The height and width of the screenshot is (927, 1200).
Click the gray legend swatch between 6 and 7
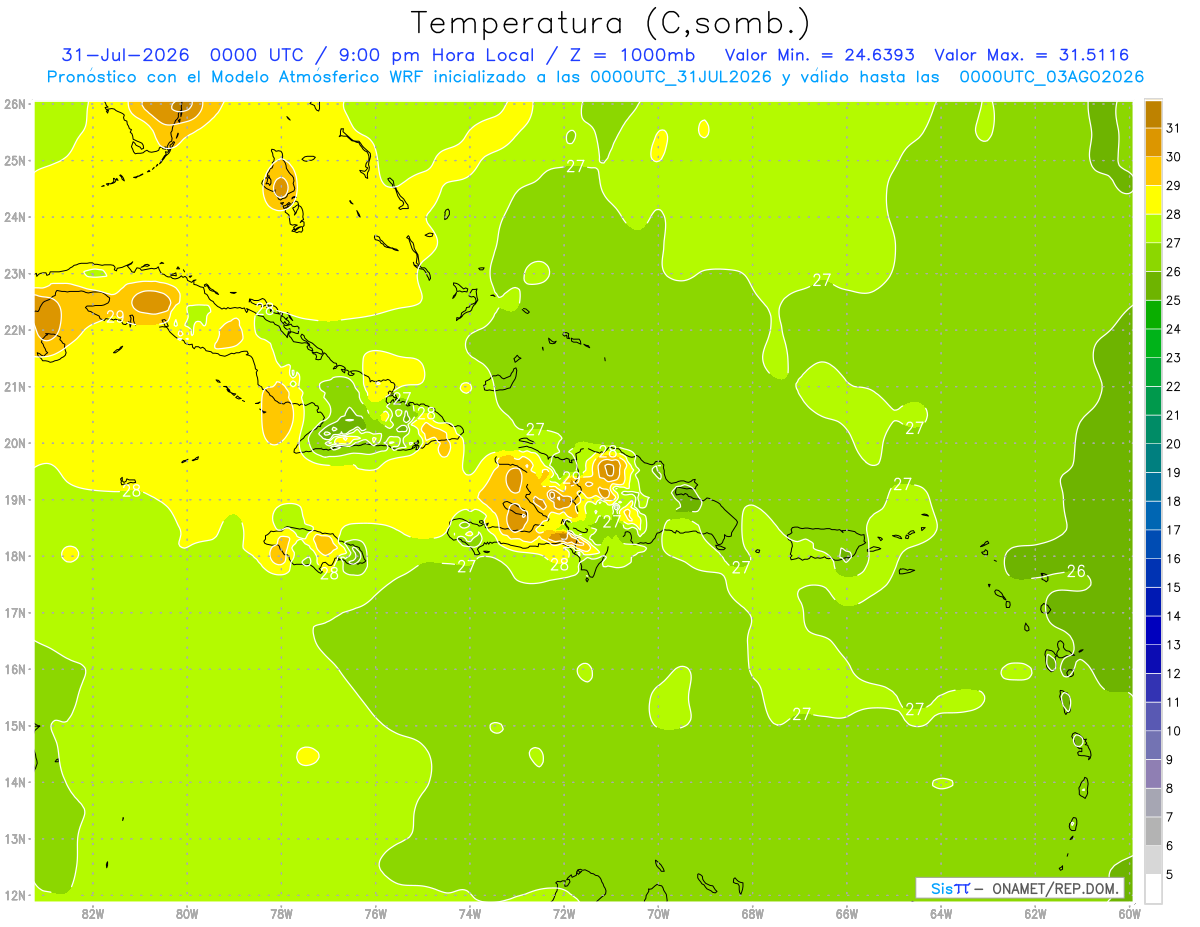coord(1153,831)
